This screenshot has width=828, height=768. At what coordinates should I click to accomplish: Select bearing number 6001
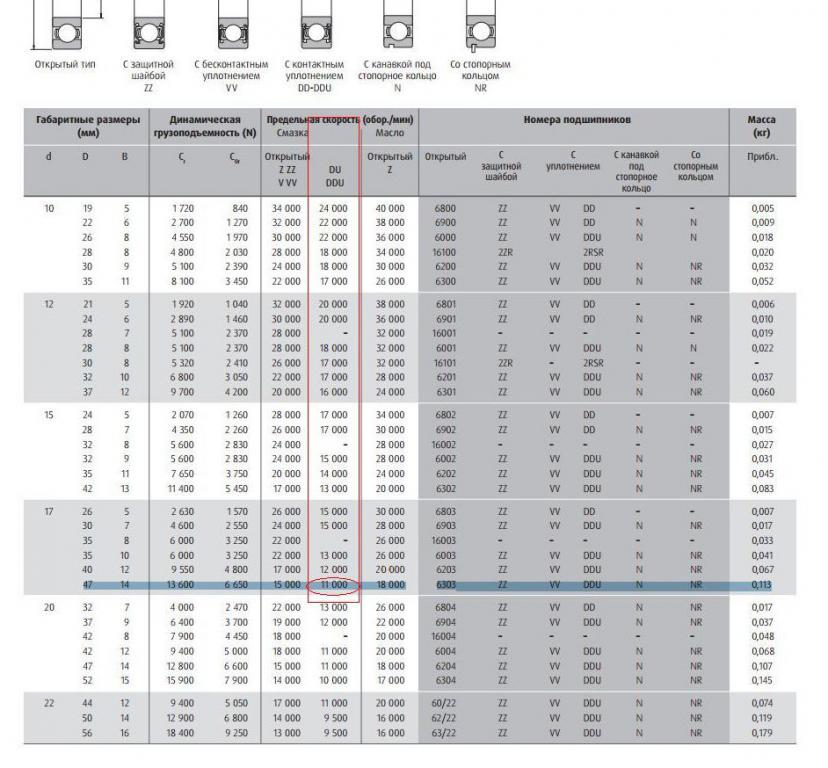click(445, 349)
